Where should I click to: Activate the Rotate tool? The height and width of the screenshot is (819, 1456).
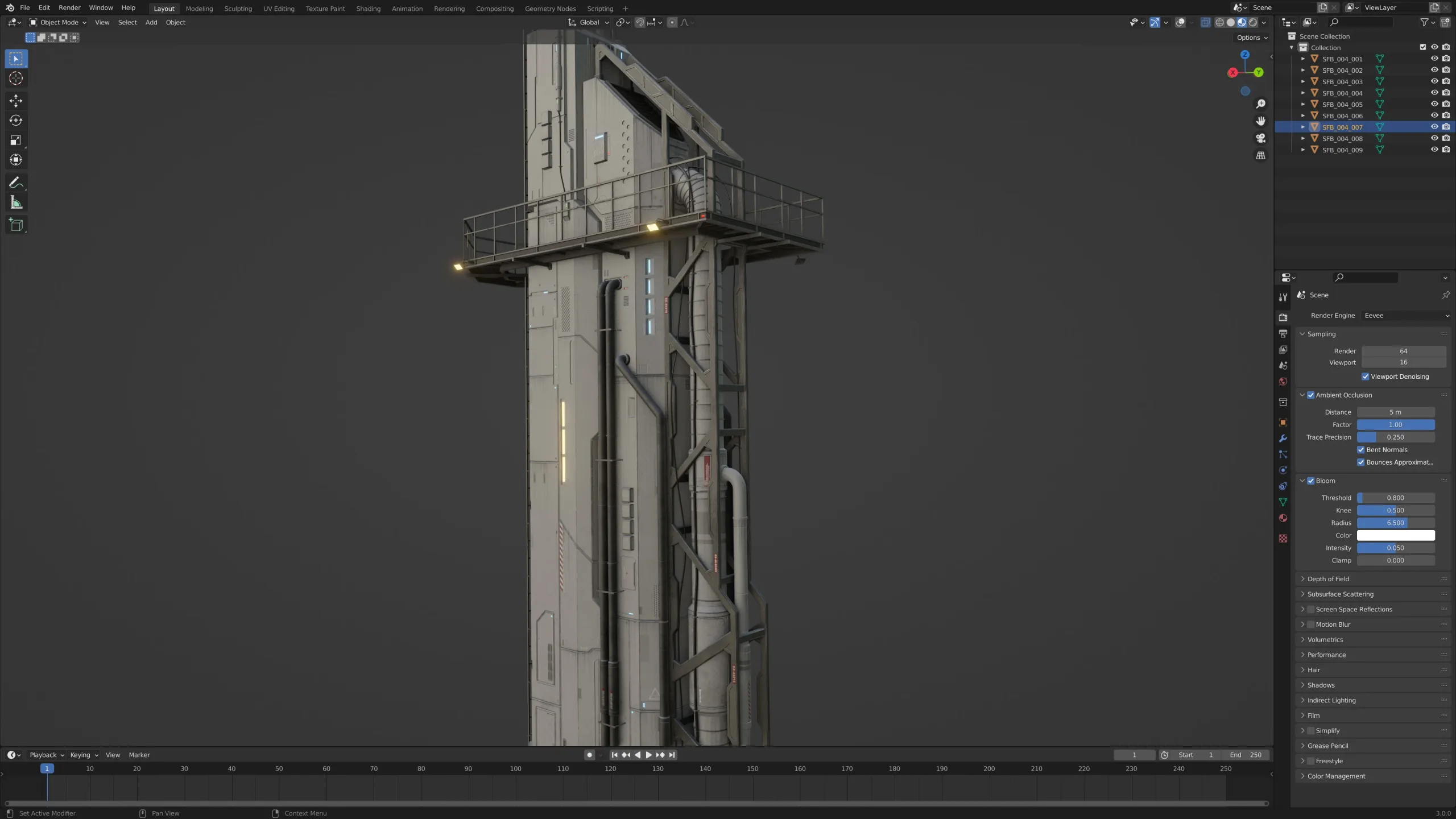click(16, 121)
